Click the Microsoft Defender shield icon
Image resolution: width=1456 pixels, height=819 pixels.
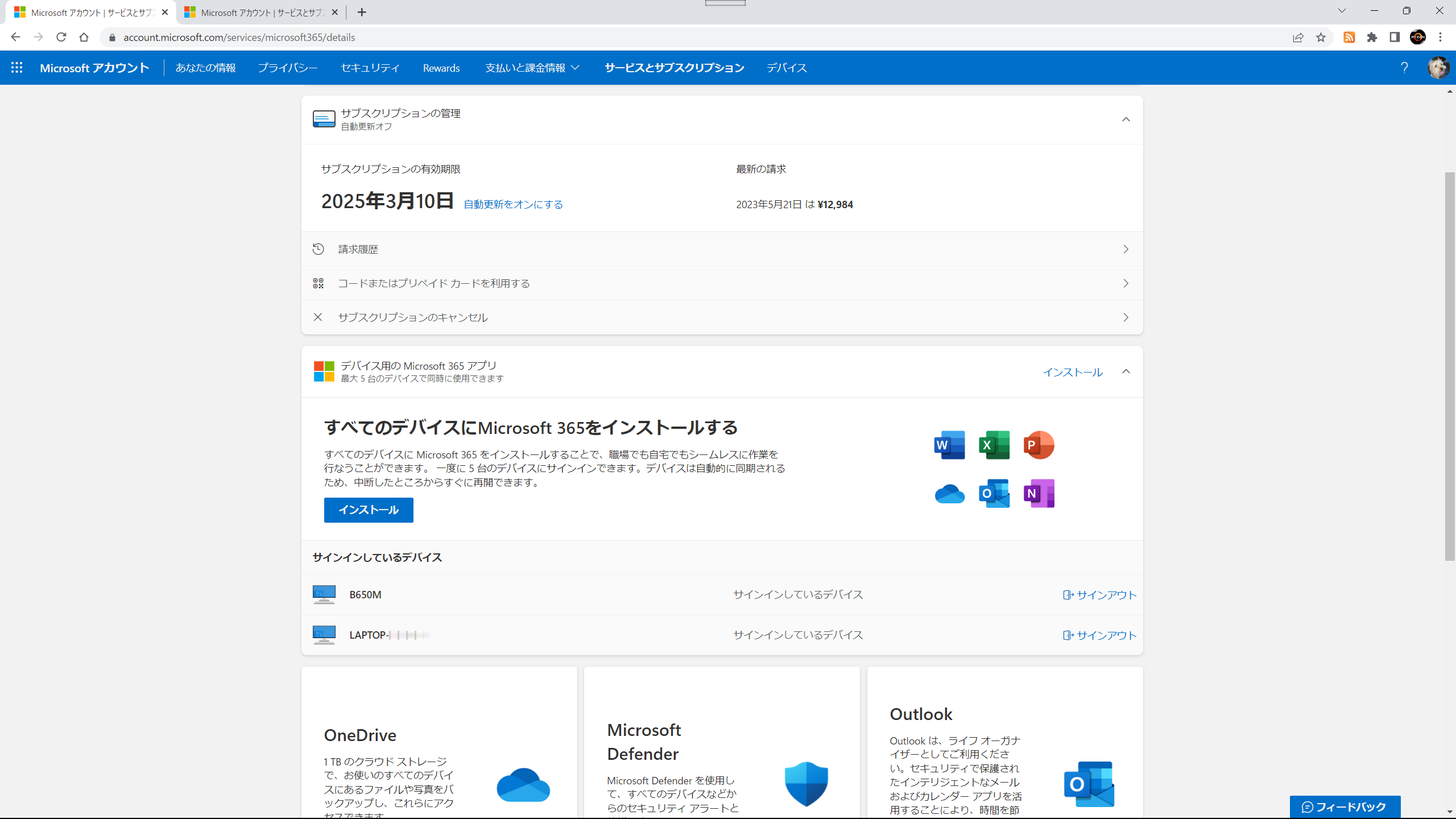[x=806, y=784]
